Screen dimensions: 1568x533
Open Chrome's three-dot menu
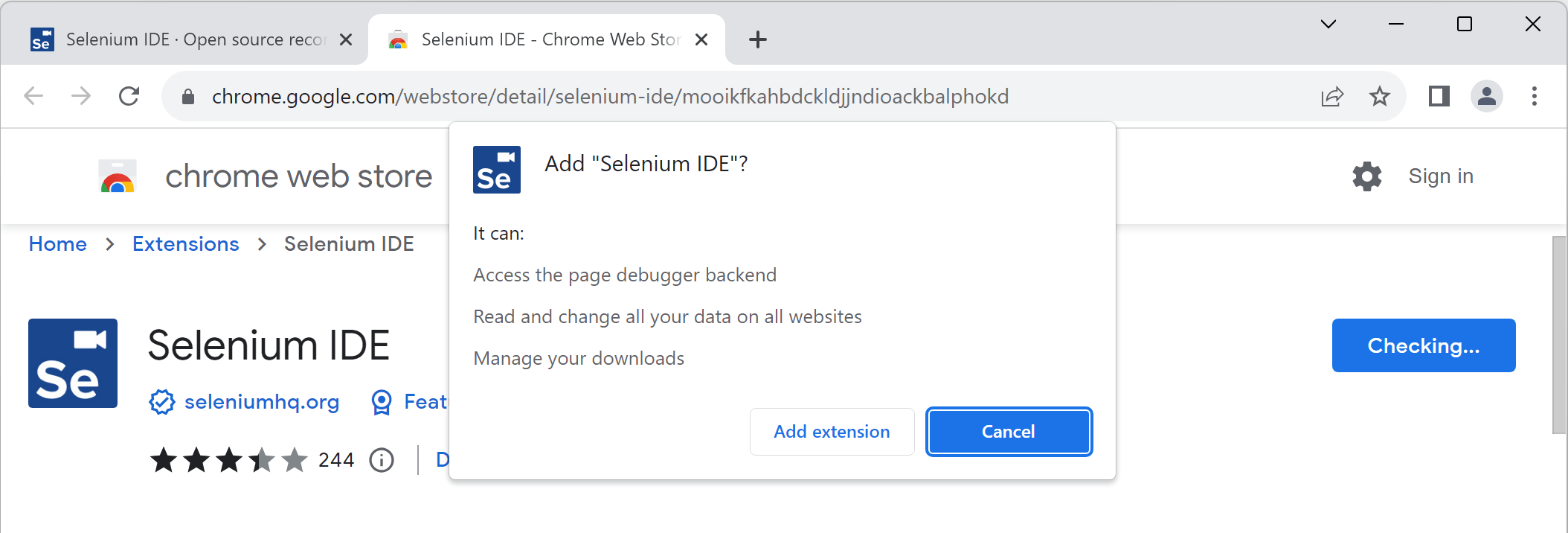pos(1534,95)
